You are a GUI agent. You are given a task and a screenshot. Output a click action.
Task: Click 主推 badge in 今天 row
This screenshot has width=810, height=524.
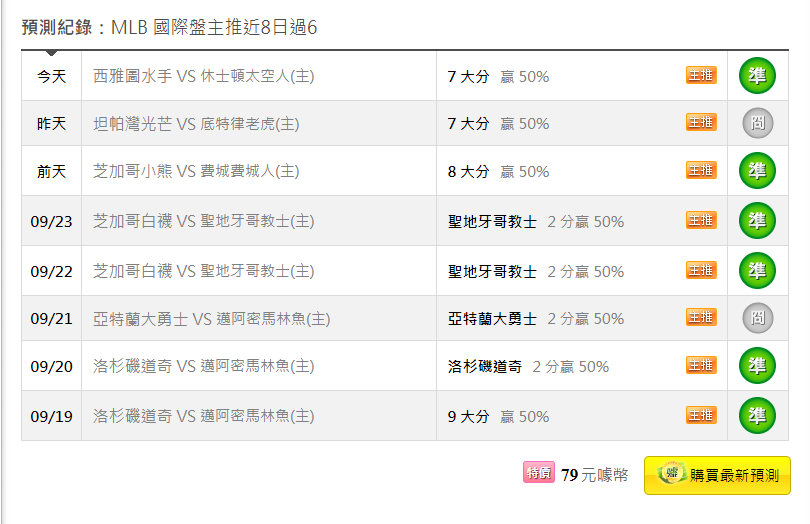(701, 75)
